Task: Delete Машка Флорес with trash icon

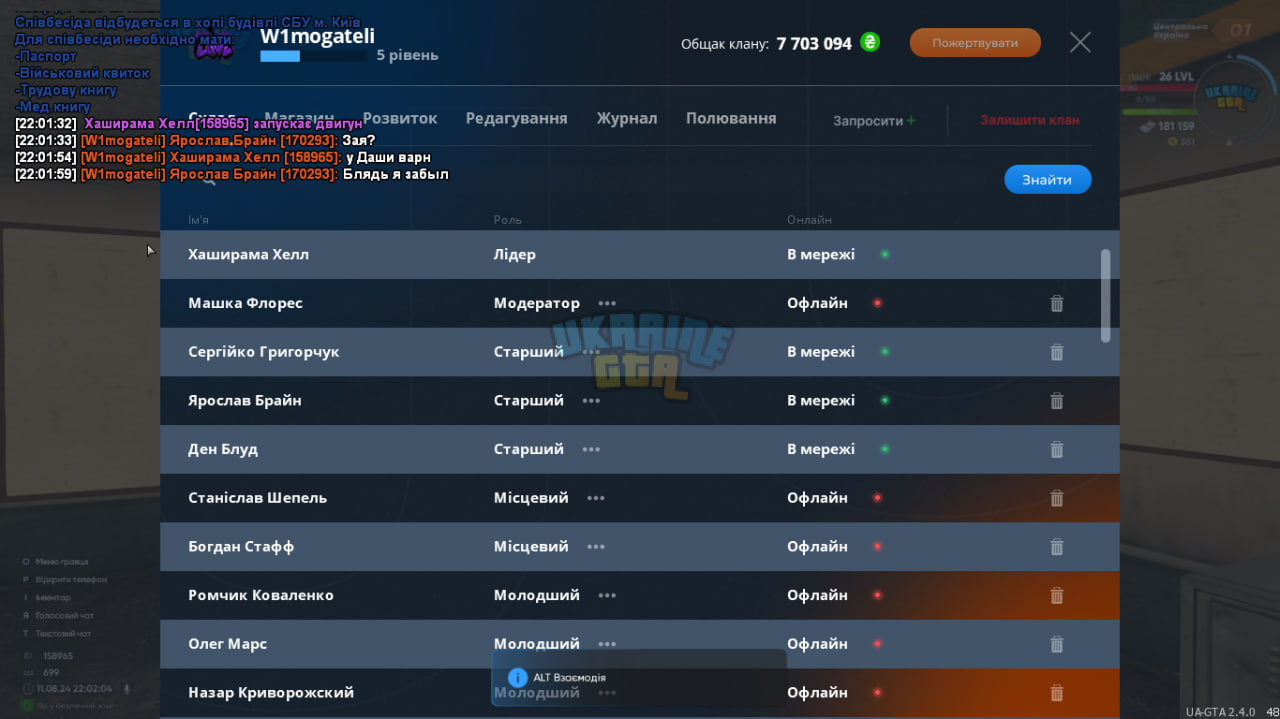Action: (x=1056, y=303)
